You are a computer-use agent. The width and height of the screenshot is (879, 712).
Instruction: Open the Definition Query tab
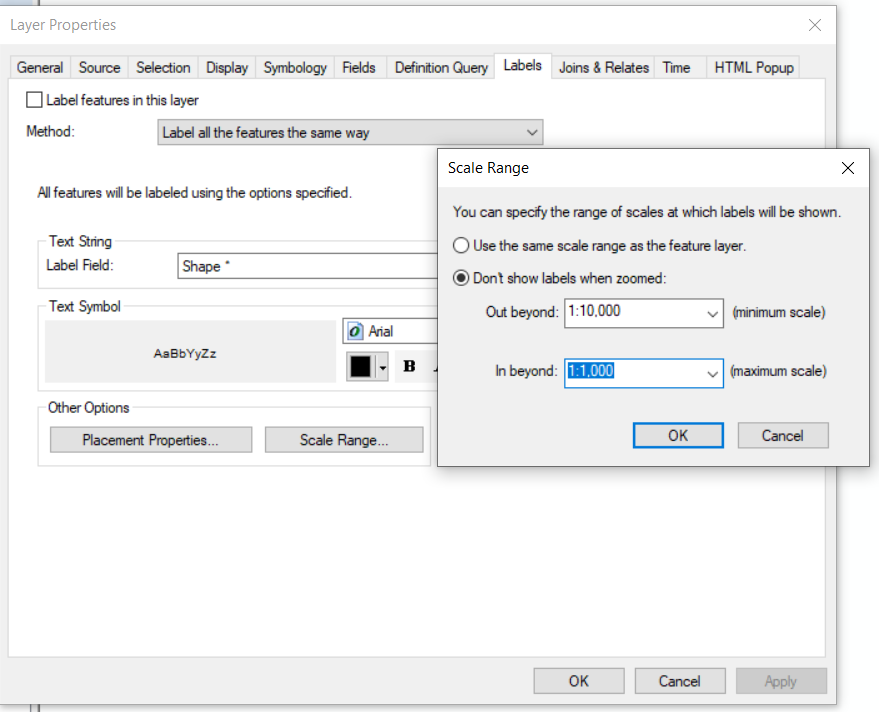click(x=441, y=67)
